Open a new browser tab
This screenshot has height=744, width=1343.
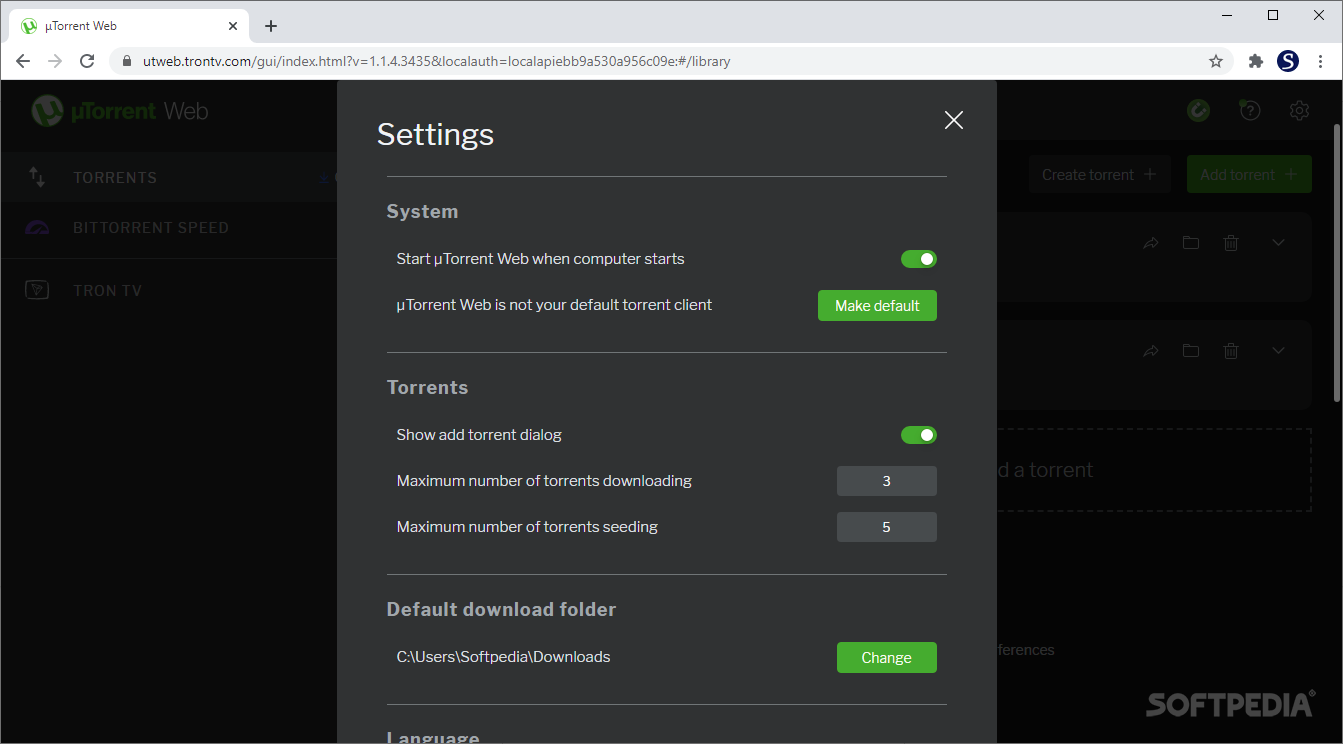click(x=271, y=26)
